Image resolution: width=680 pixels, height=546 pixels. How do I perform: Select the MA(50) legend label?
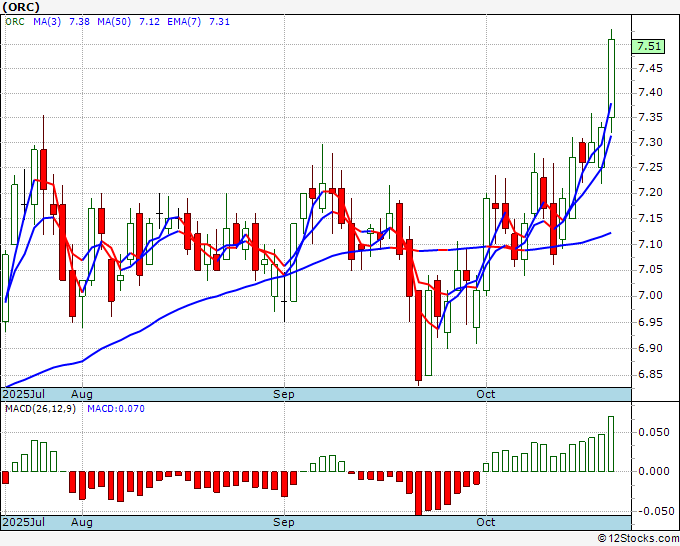(114, 22)
